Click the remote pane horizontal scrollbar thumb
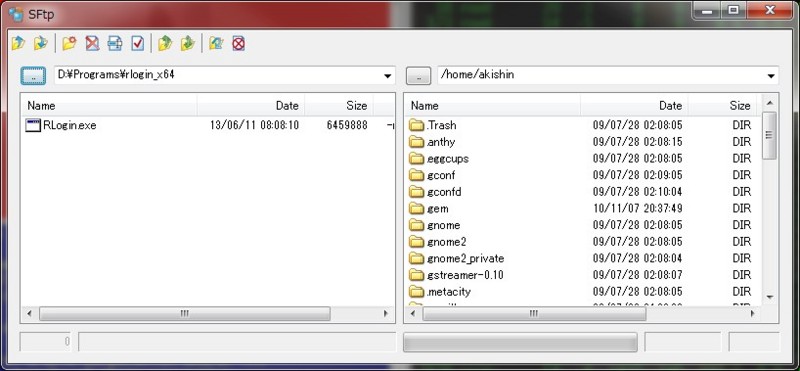Screen dimensions: 800x371 534,313
